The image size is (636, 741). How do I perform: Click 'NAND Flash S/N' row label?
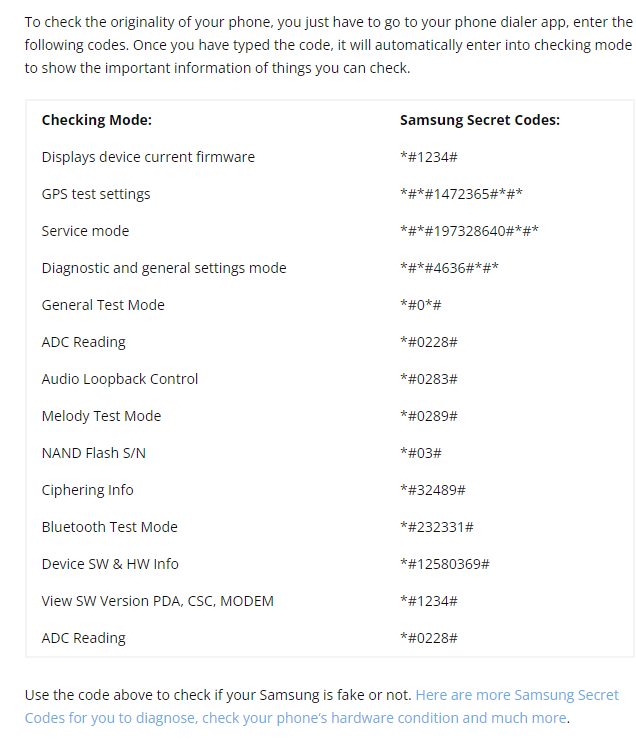[93, 453]
